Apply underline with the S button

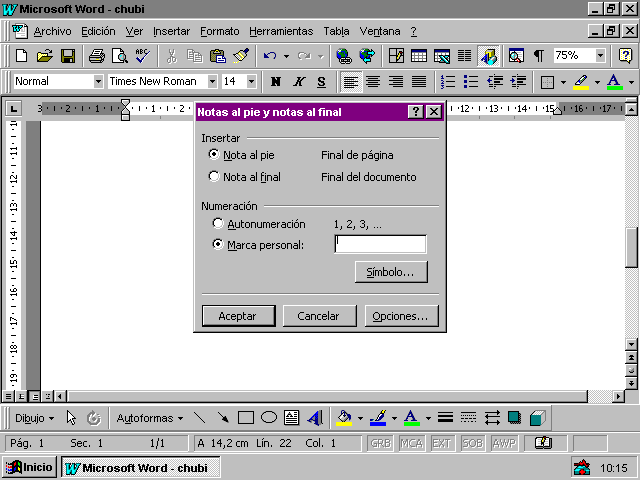[322, 82]
